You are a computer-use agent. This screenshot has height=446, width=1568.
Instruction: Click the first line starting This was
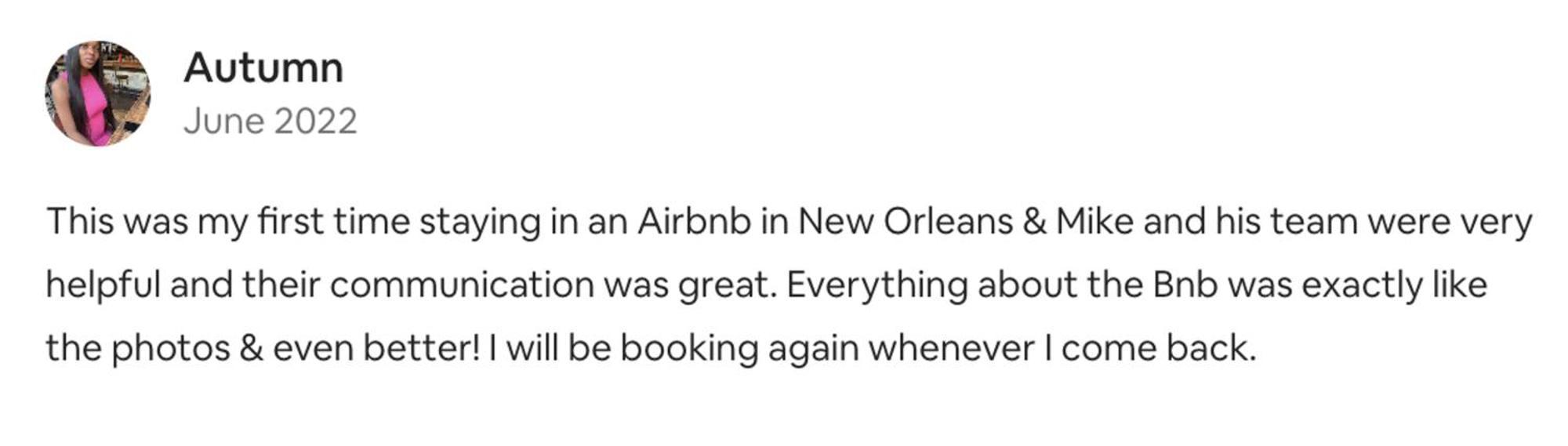[x=789, y=222]
